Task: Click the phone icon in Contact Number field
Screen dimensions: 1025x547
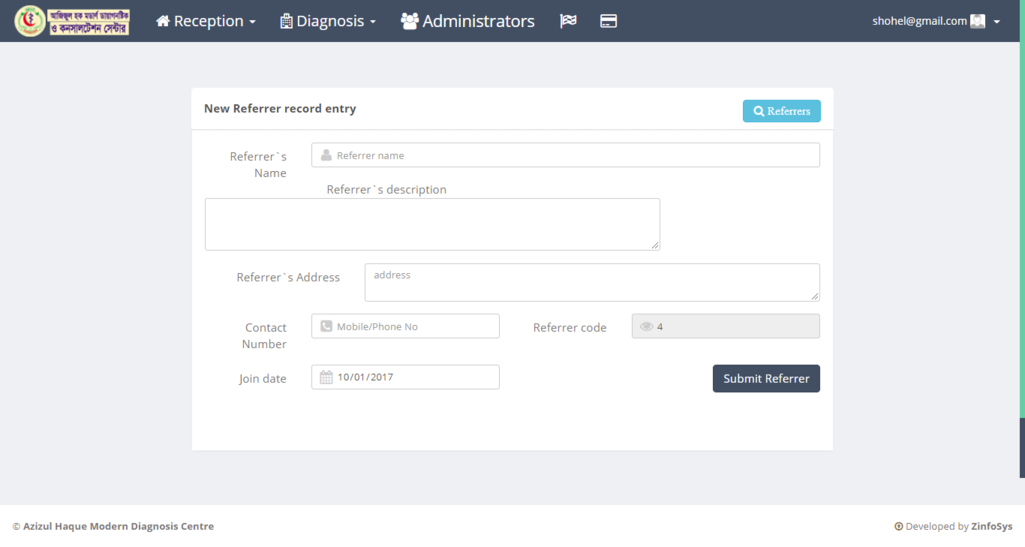Action: 326,327
